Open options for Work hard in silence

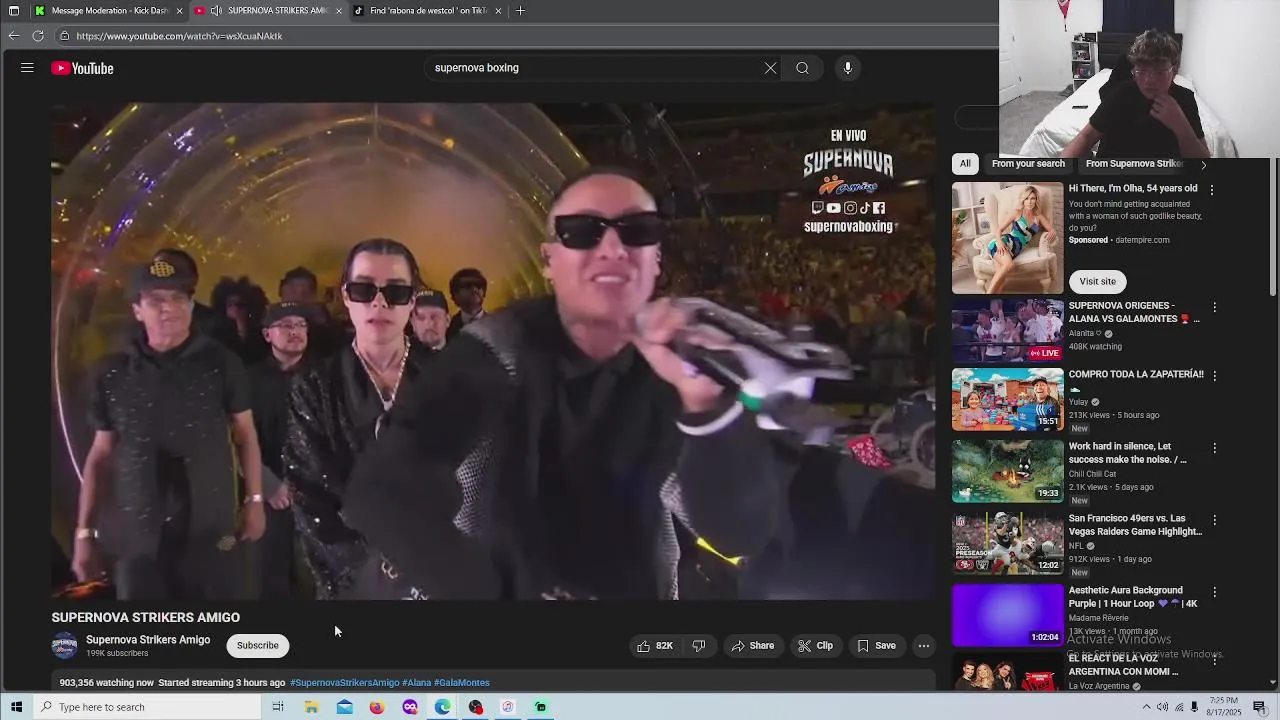click(x=1215, y=448)
